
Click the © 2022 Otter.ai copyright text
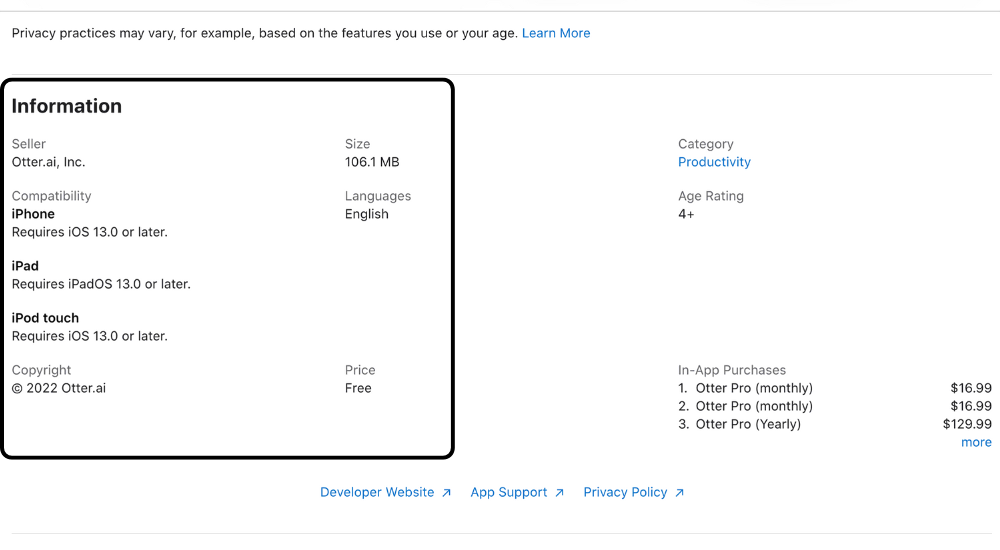pyautogui.click(x=59, y=388)
